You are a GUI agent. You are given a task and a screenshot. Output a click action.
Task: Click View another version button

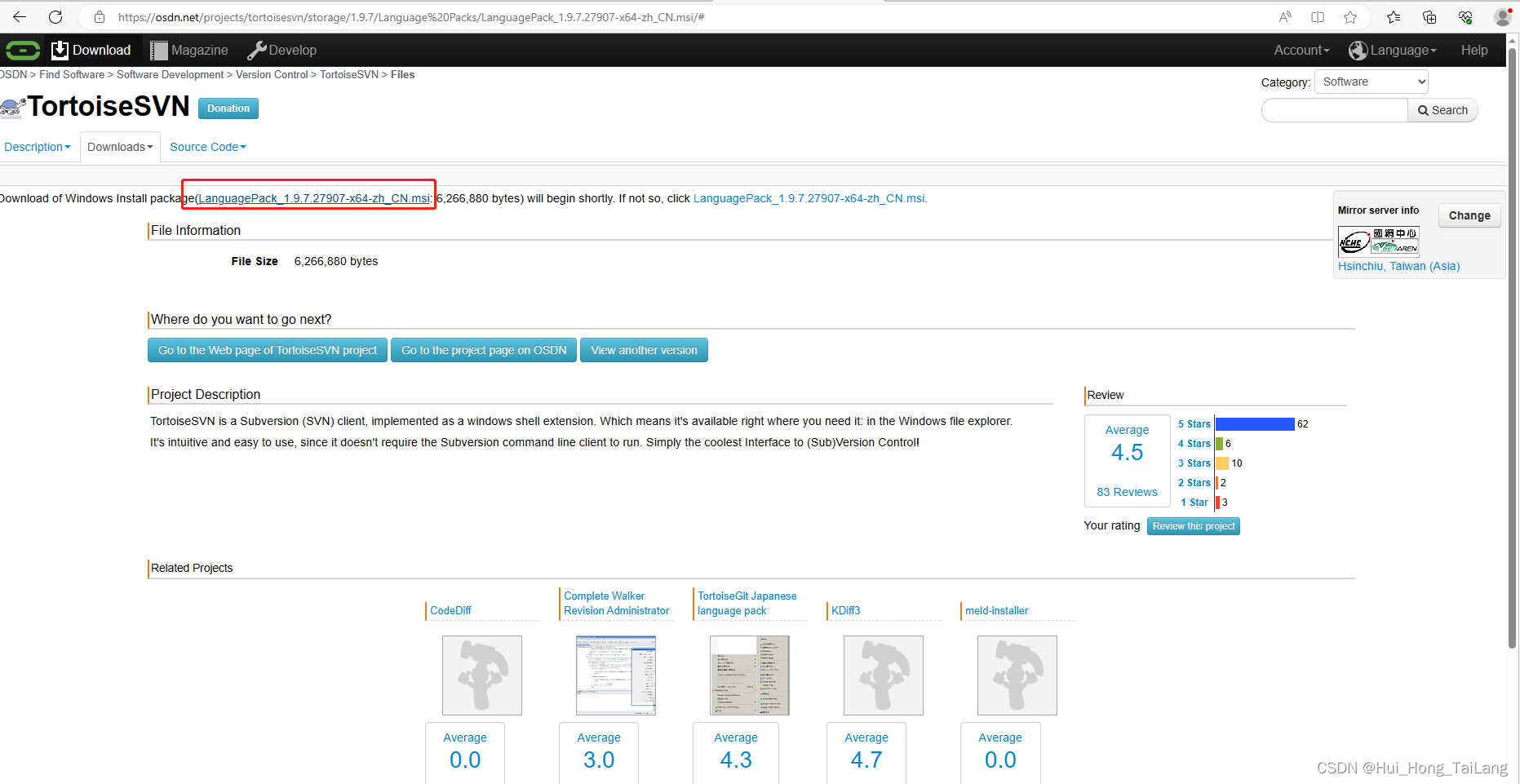coord(644,350)
